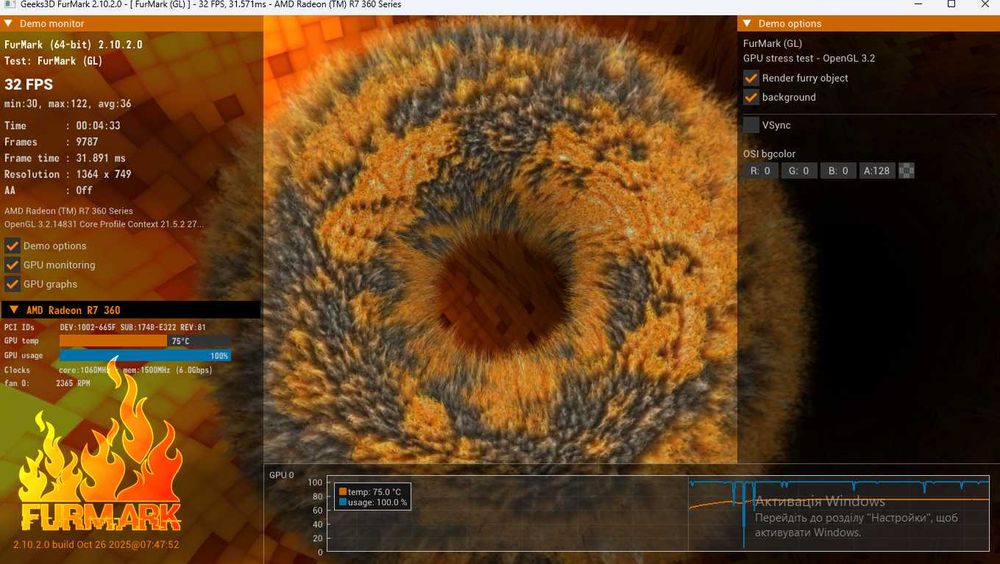1000x564 pixels.
Task: Click the Resolution 1364 x 749 value
Action: click(x=103, y=174)
